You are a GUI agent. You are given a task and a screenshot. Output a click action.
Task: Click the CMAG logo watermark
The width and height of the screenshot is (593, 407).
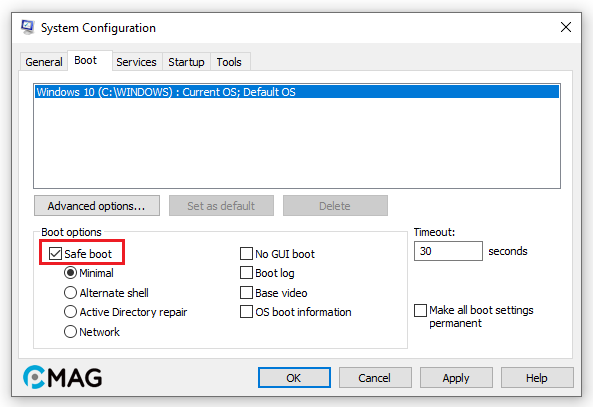tap(62, 377)
